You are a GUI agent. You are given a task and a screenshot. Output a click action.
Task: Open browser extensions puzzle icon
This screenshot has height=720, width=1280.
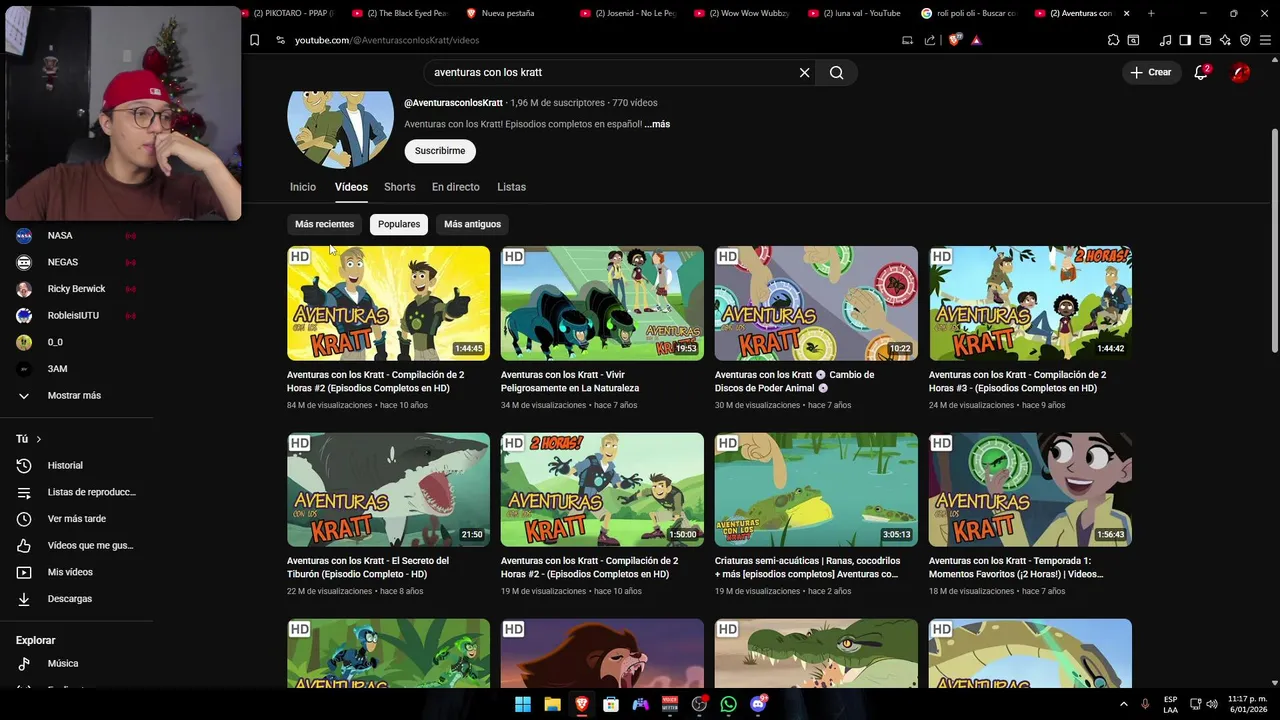(x=1113, y=40)
